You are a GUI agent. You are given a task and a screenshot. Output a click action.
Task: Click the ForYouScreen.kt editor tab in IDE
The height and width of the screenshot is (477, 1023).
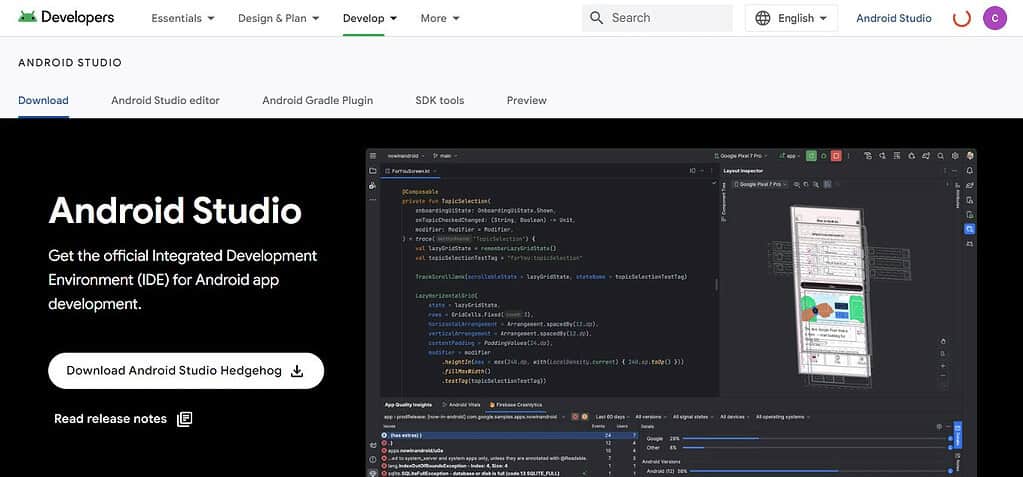click(x=412, y=171)
